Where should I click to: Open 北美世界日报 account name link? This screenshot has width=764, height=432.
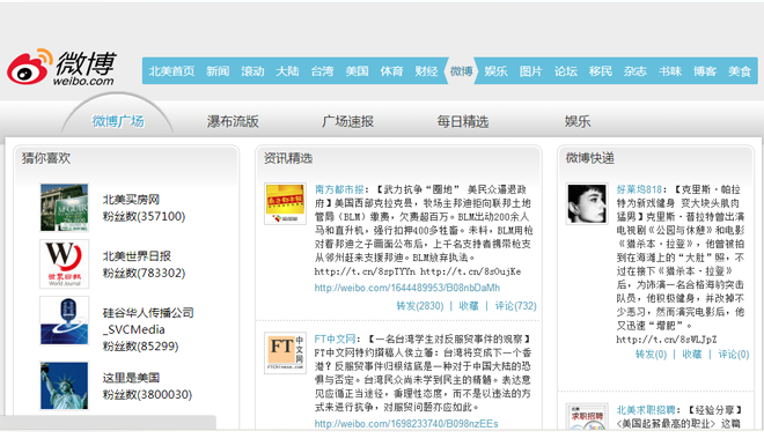[x=137, y=256]
